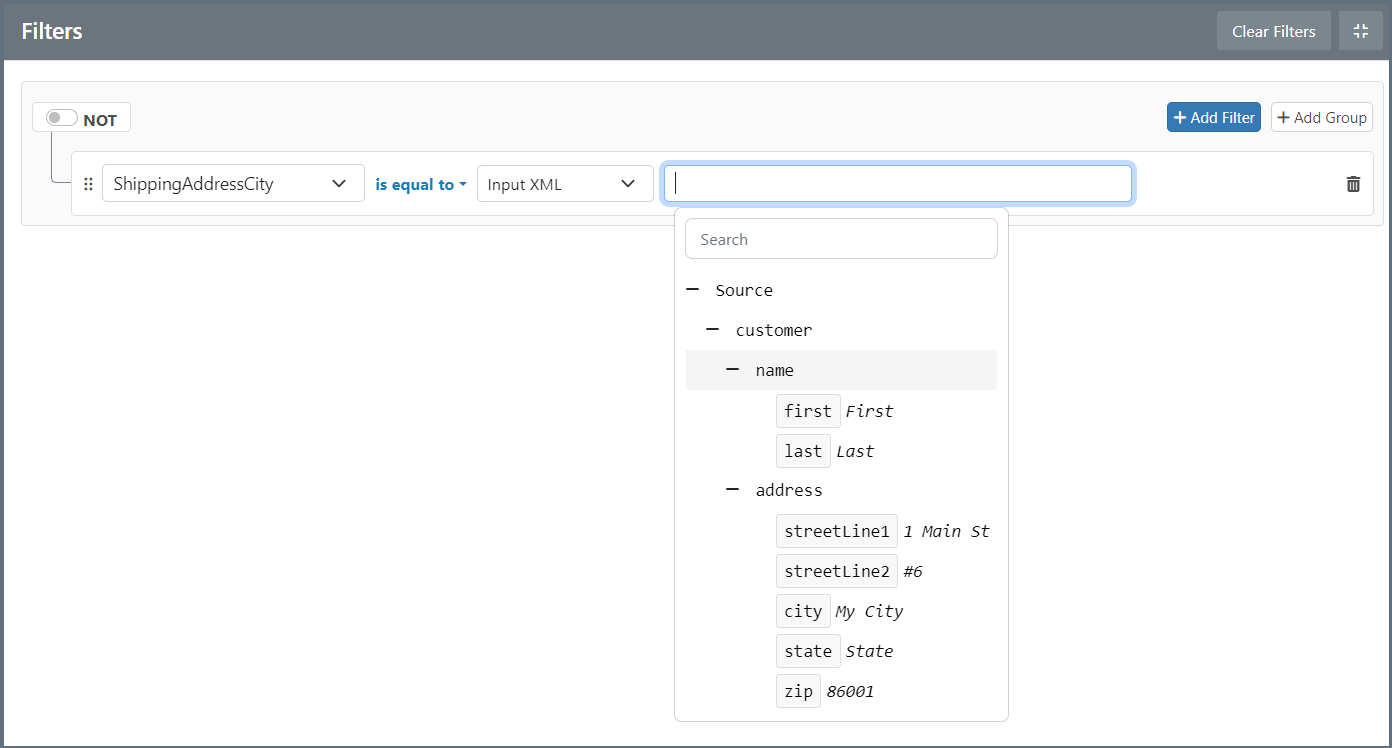This screenshot has width=1392, height=748.
Task: Click the Search box in the tree popup
Action: (841, 239)
